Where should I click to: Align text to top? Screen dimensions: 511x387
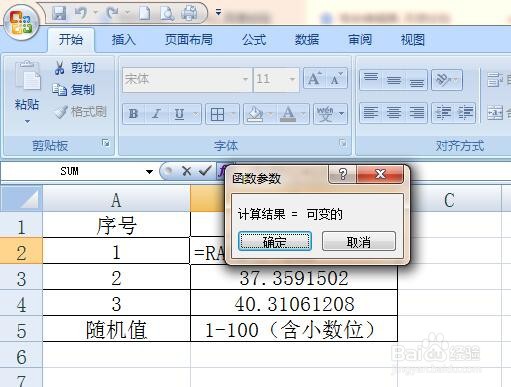(371, 80)
